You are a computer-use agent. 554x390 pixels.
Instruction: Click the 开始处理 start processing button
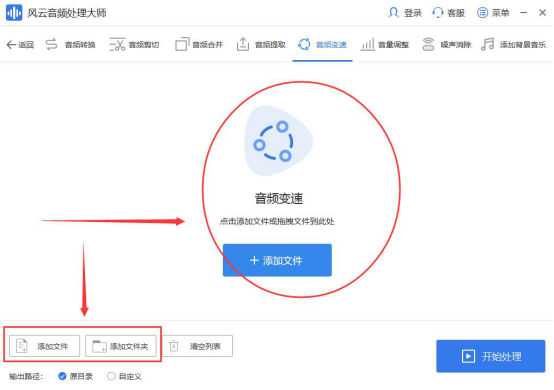click(490, 356)
